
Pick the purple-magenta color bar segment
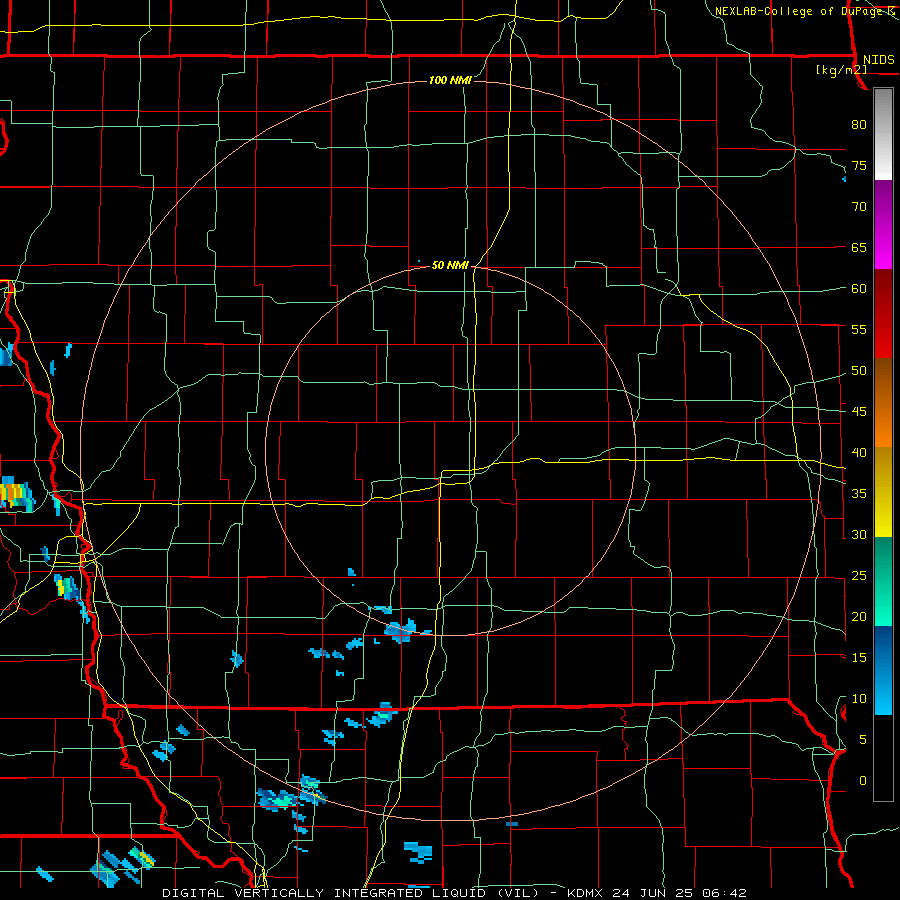[883, 225]
